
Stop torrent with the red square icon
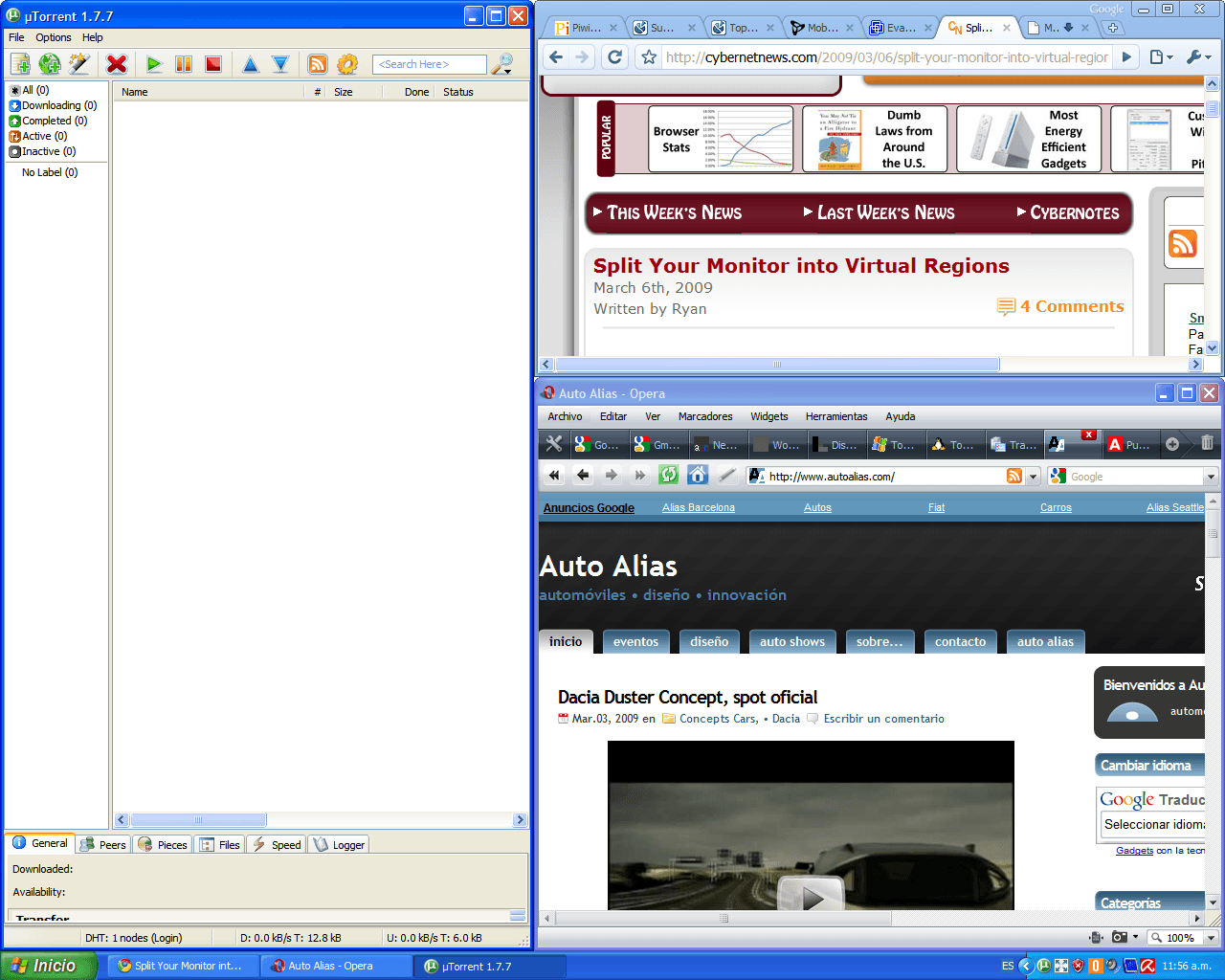213,64
